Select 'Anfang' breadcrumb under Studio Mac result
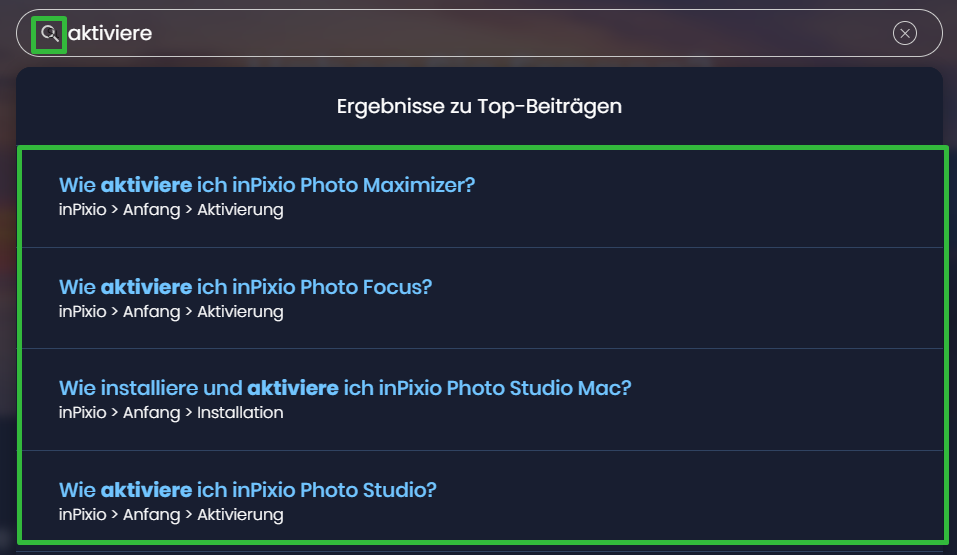Image resolution: width=957 pixels, height=555 pixels. coord(151,413)
